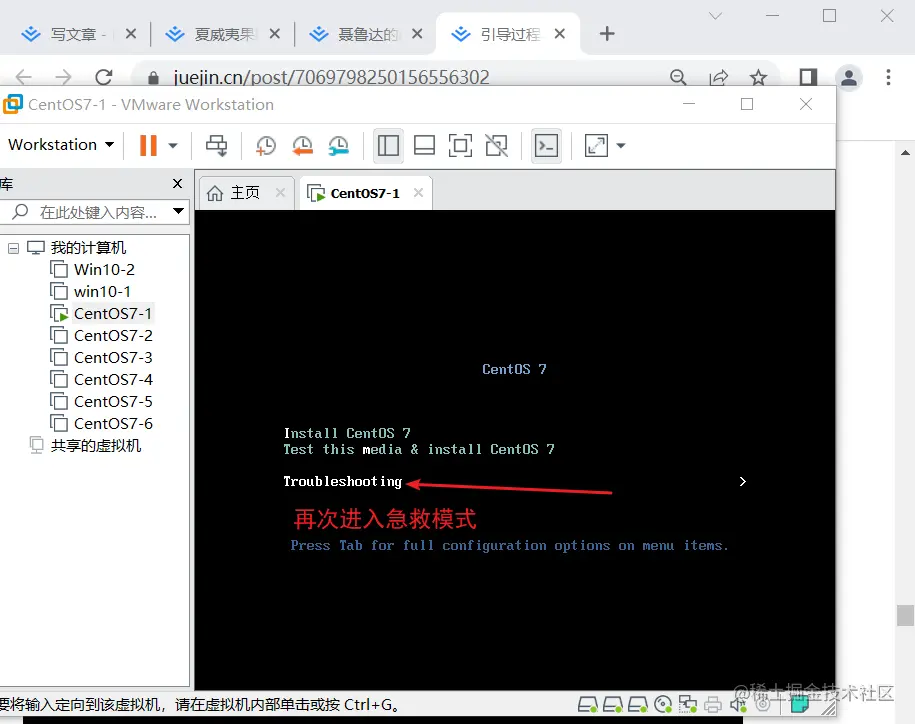Image resolution: width=915 pixels, height=724 pixels.
Task: Open the Workstation menu
Action: click(61, 145)
